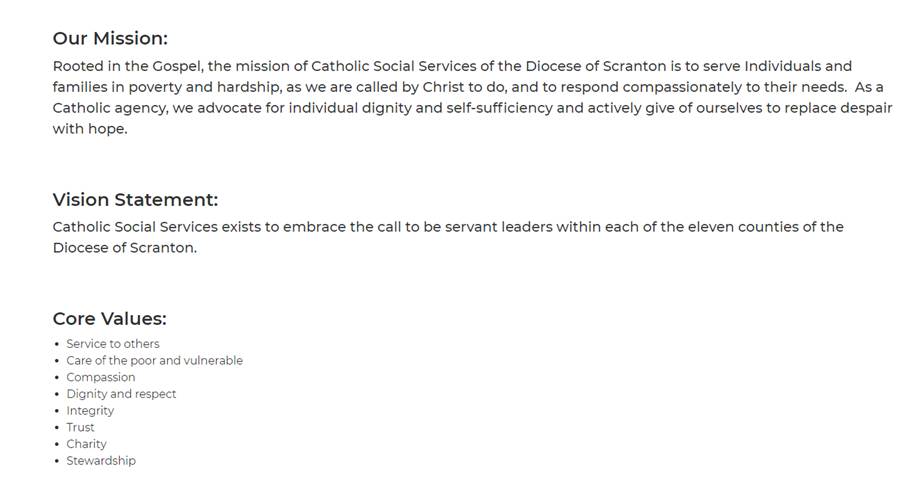This screenshot has width=908, height=480.
Task: Click the "Dignity and respect" list item
Action: (x=121, y=394)
